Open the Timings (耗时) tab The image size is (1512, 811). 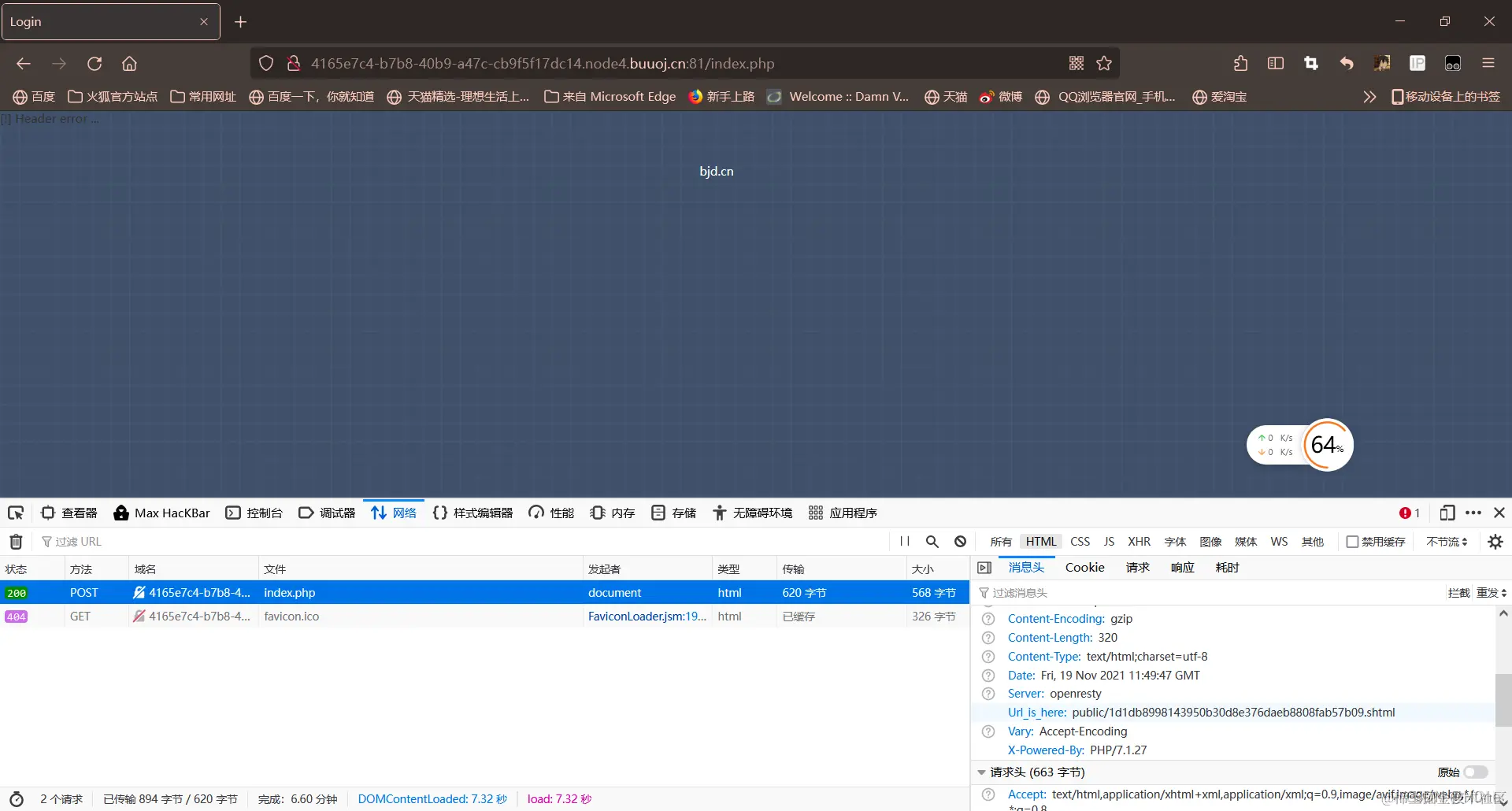pos(1227,568)
